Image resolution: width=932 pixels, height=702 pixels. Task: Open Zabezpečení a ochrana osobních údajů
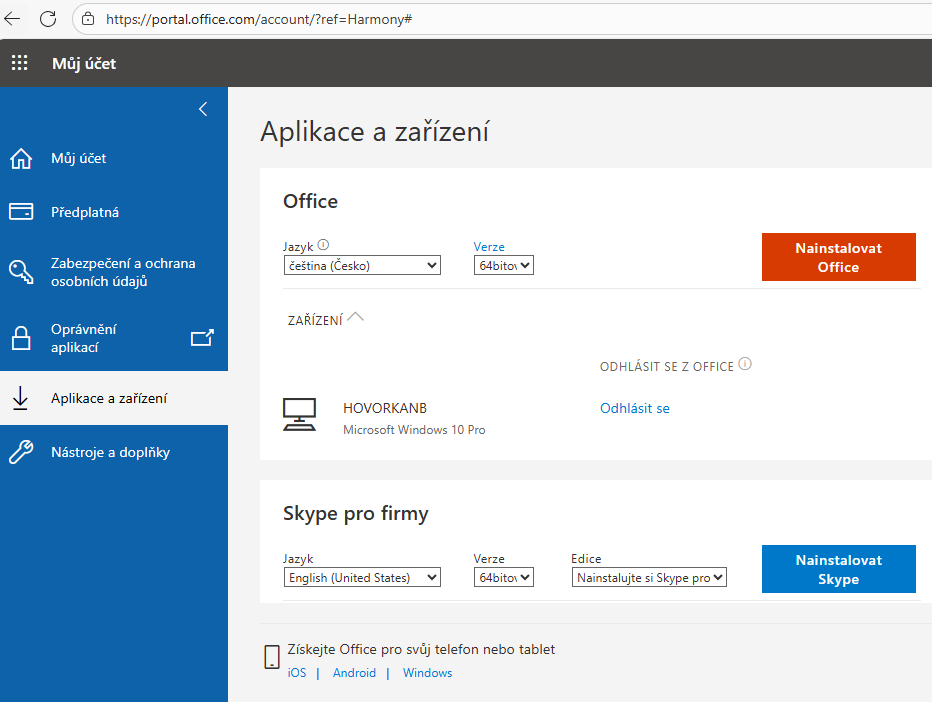point(20,271)
